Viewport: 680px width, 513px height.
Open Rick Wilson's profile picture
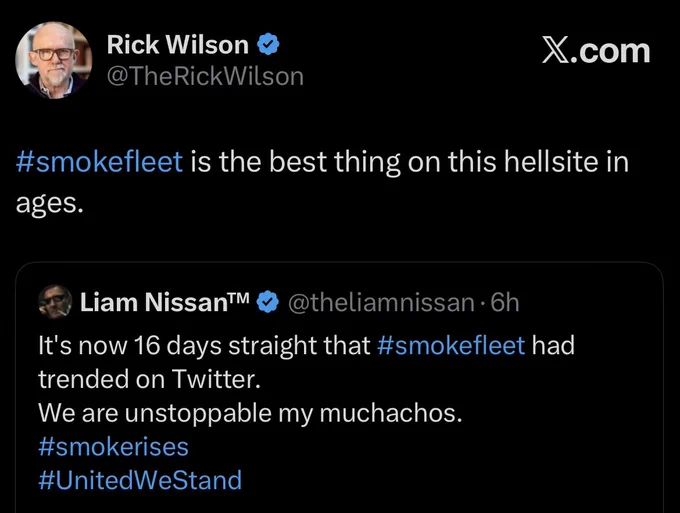pos(54,60)
